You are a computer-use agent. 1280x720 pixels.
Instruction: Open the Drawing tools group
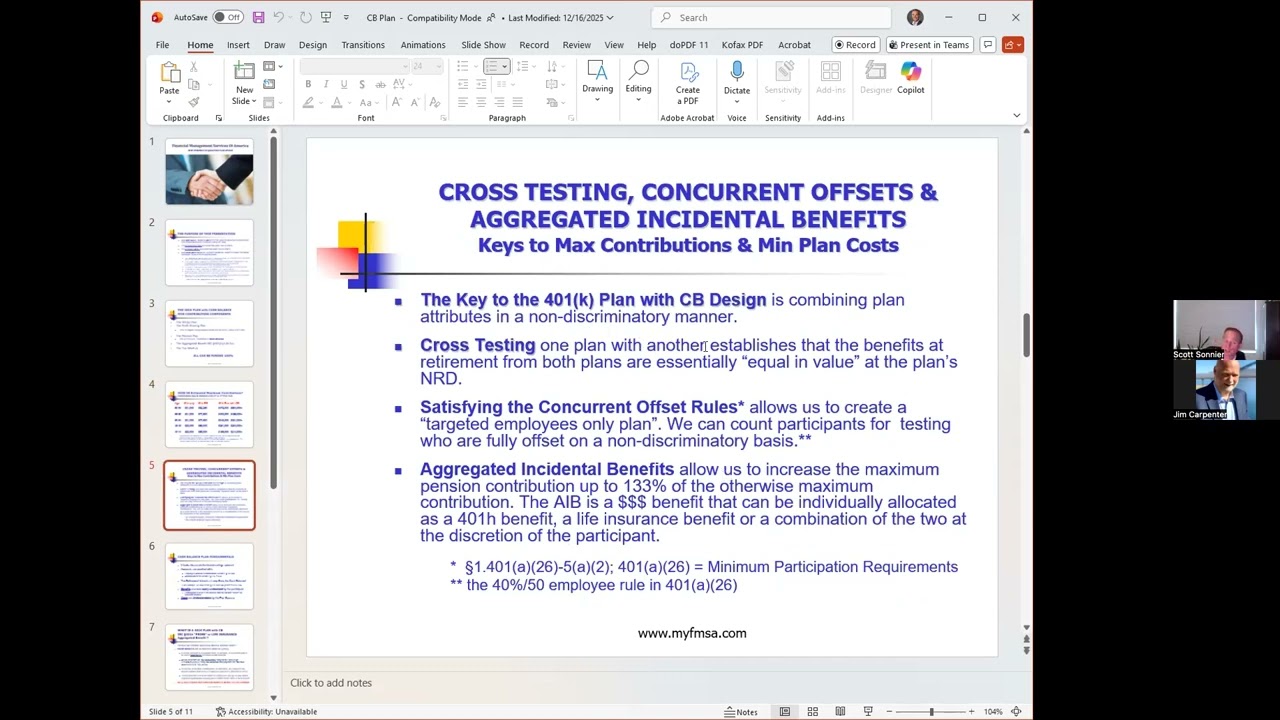[x=597, y=80]
